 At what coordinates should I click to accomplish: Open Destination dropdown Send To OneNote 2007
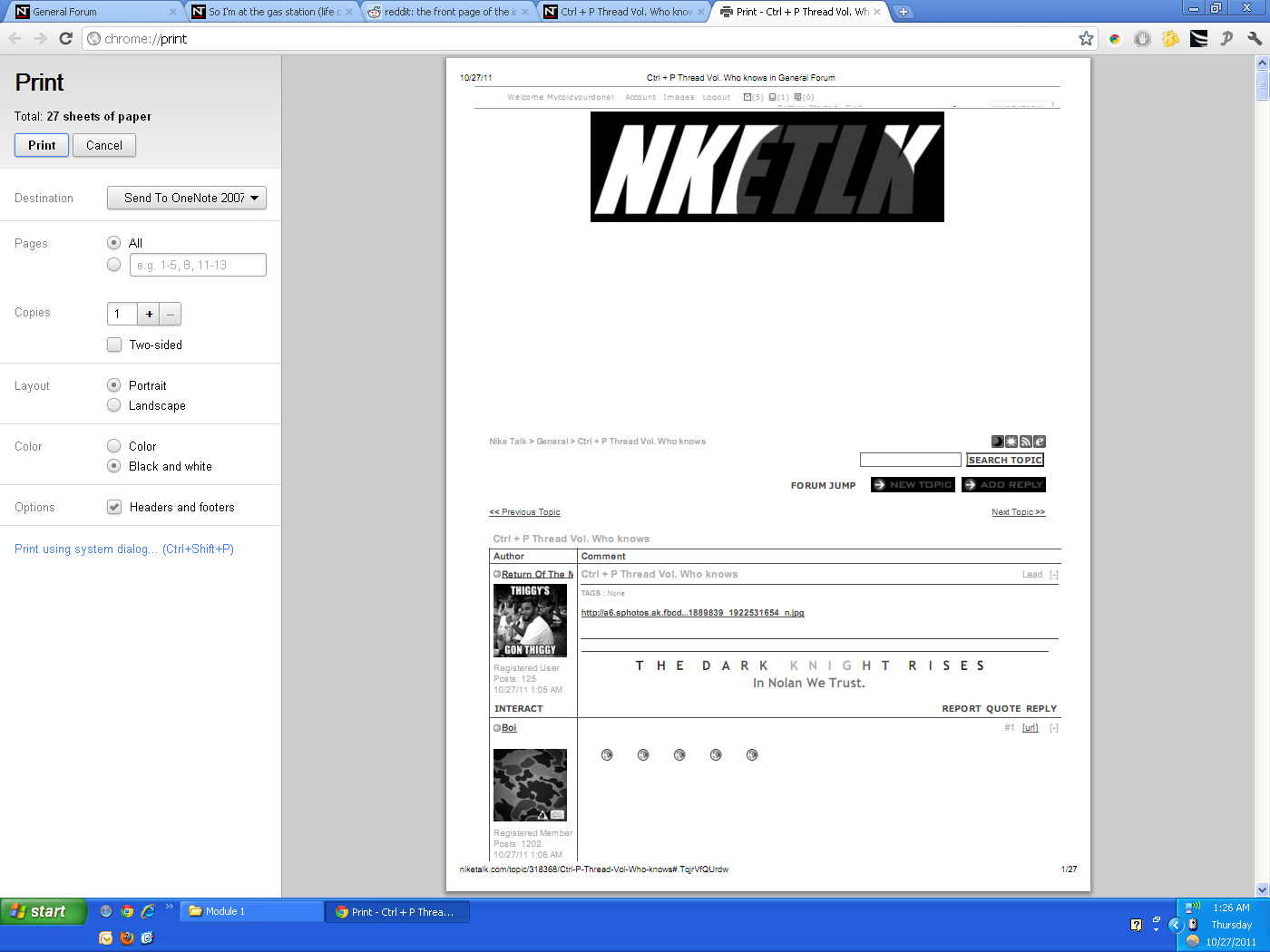point(187,198)
